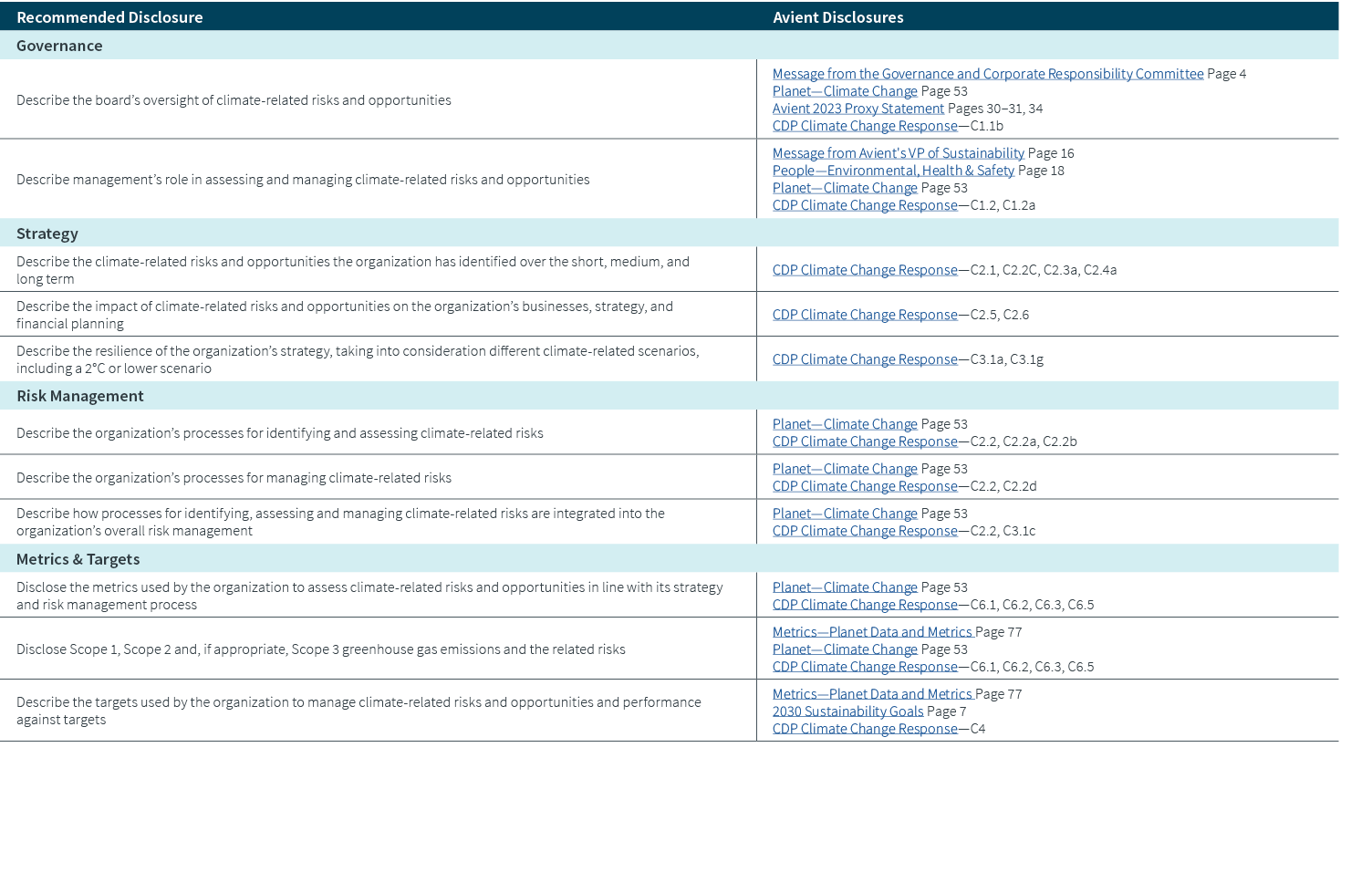
Task: Open CDP Climate Change Response link for C1.2, C1.2a
Action: (x=864, y=205)
